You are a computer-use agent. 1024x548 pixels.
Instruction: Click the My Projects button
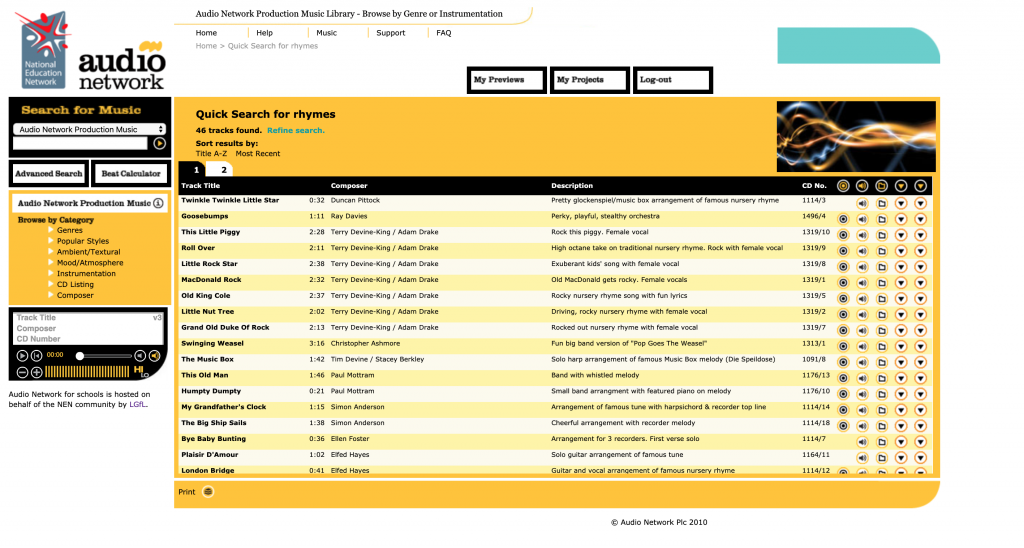tap(590, 80)
